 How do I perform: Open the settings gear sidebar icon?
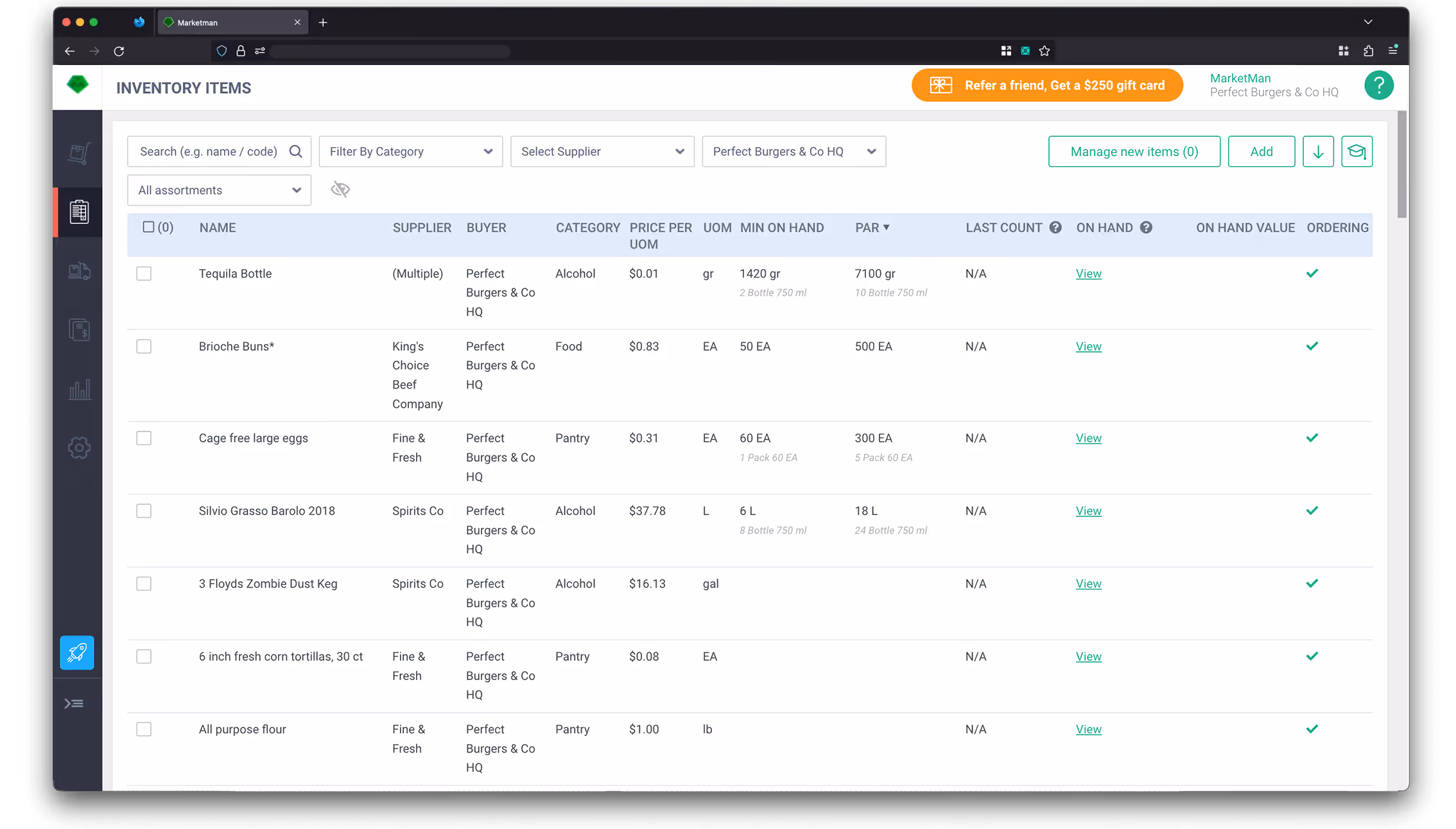[x=79, y=448]
